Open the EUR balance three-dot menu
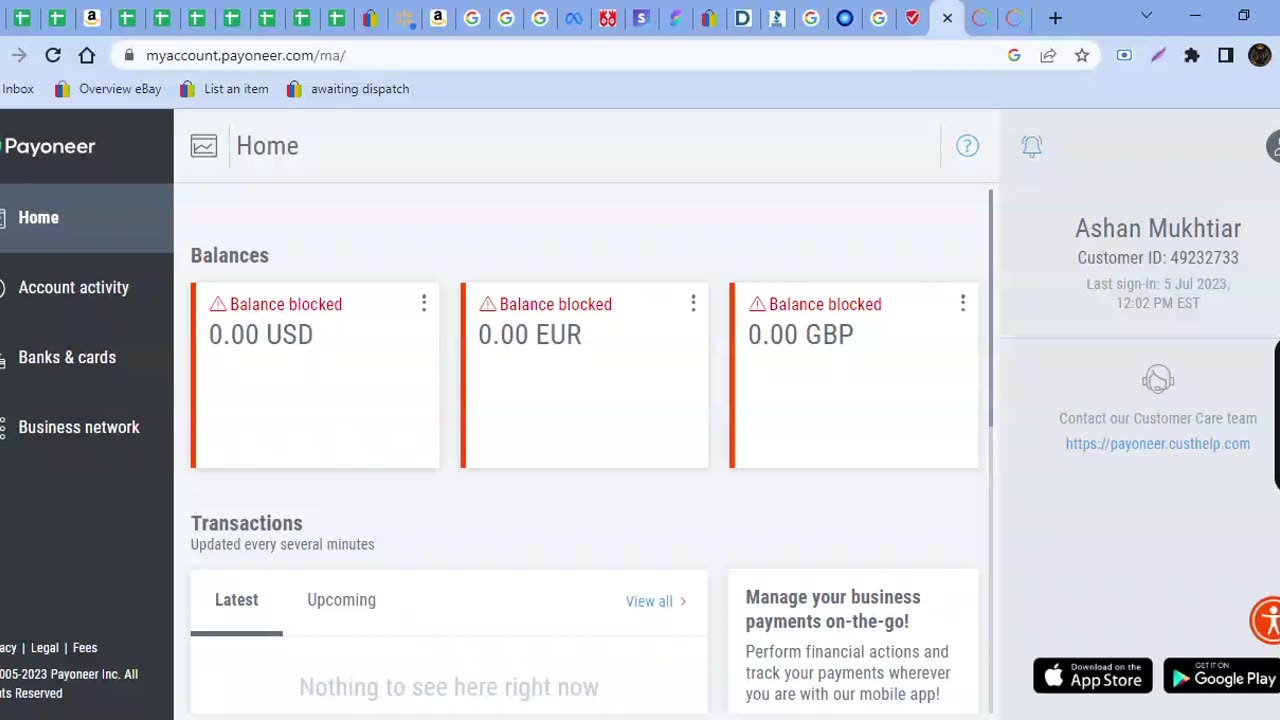 pyautogui.click(x=693, y=303)
